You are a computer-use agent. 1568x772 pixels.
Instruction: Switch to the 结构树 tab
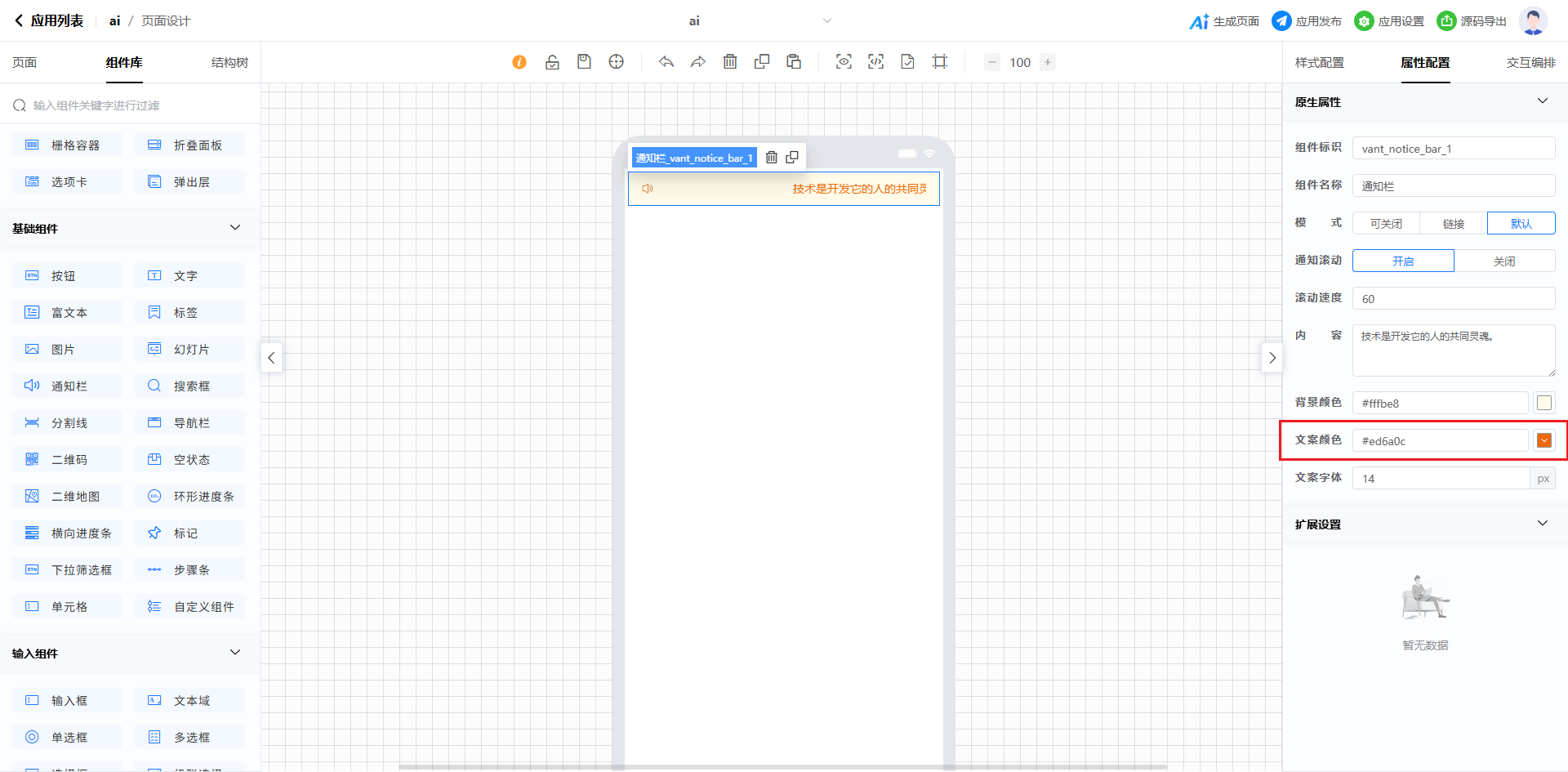(x=229, y=63)
